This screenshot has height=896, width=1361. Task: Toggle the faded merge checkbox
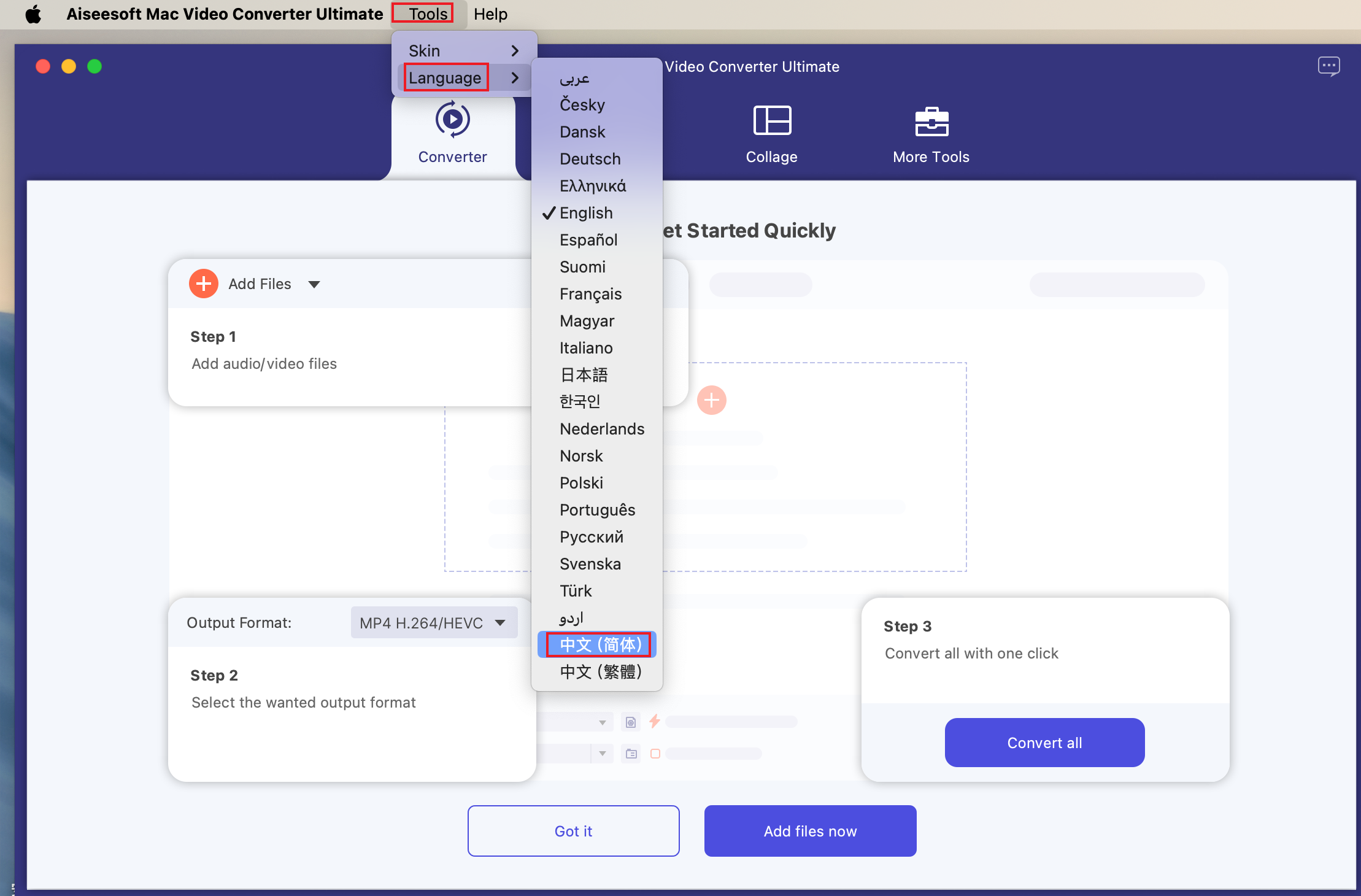click(x=655, y=753)
